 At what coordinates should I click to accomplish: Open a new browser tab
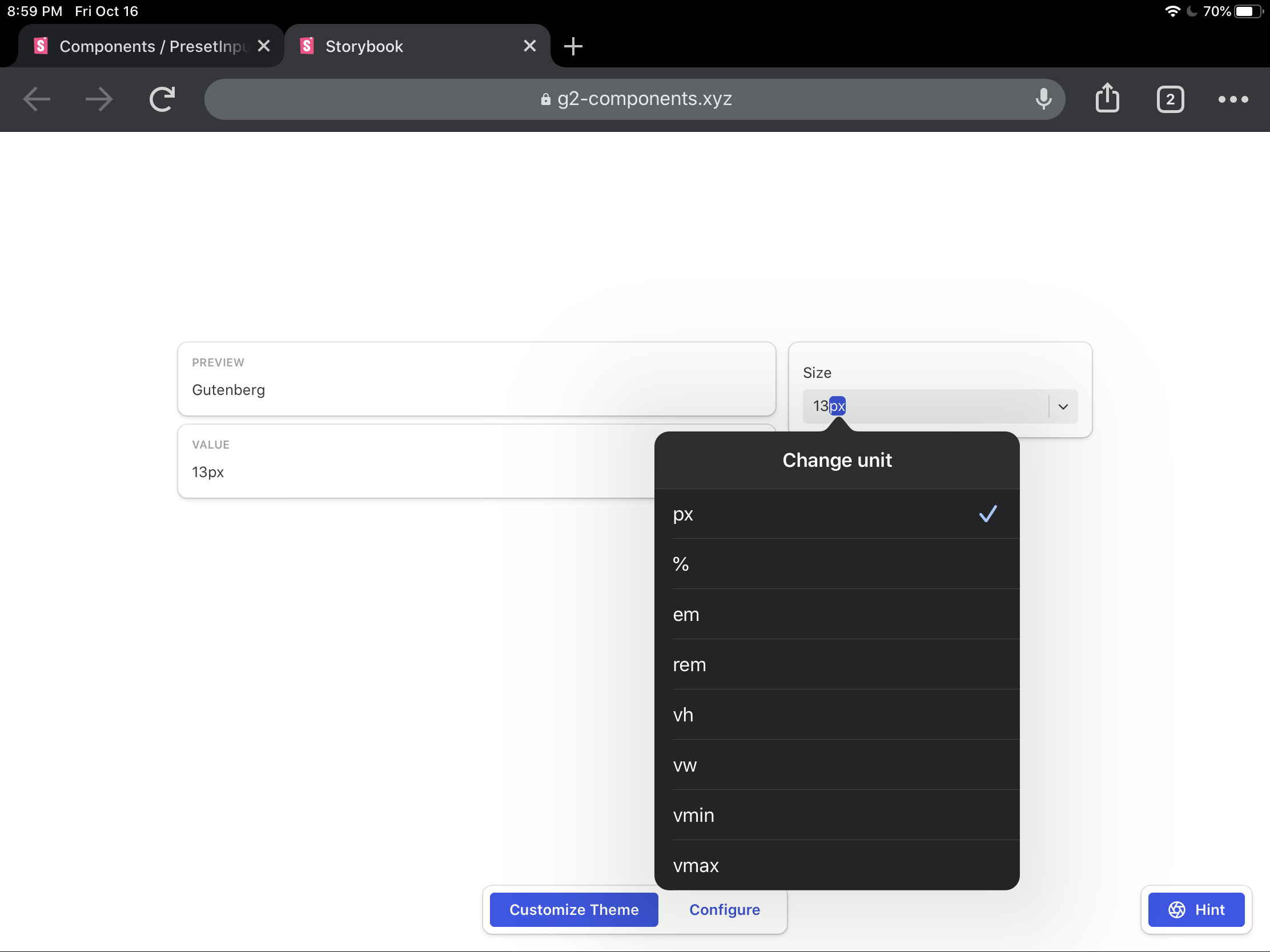(573, 46)
